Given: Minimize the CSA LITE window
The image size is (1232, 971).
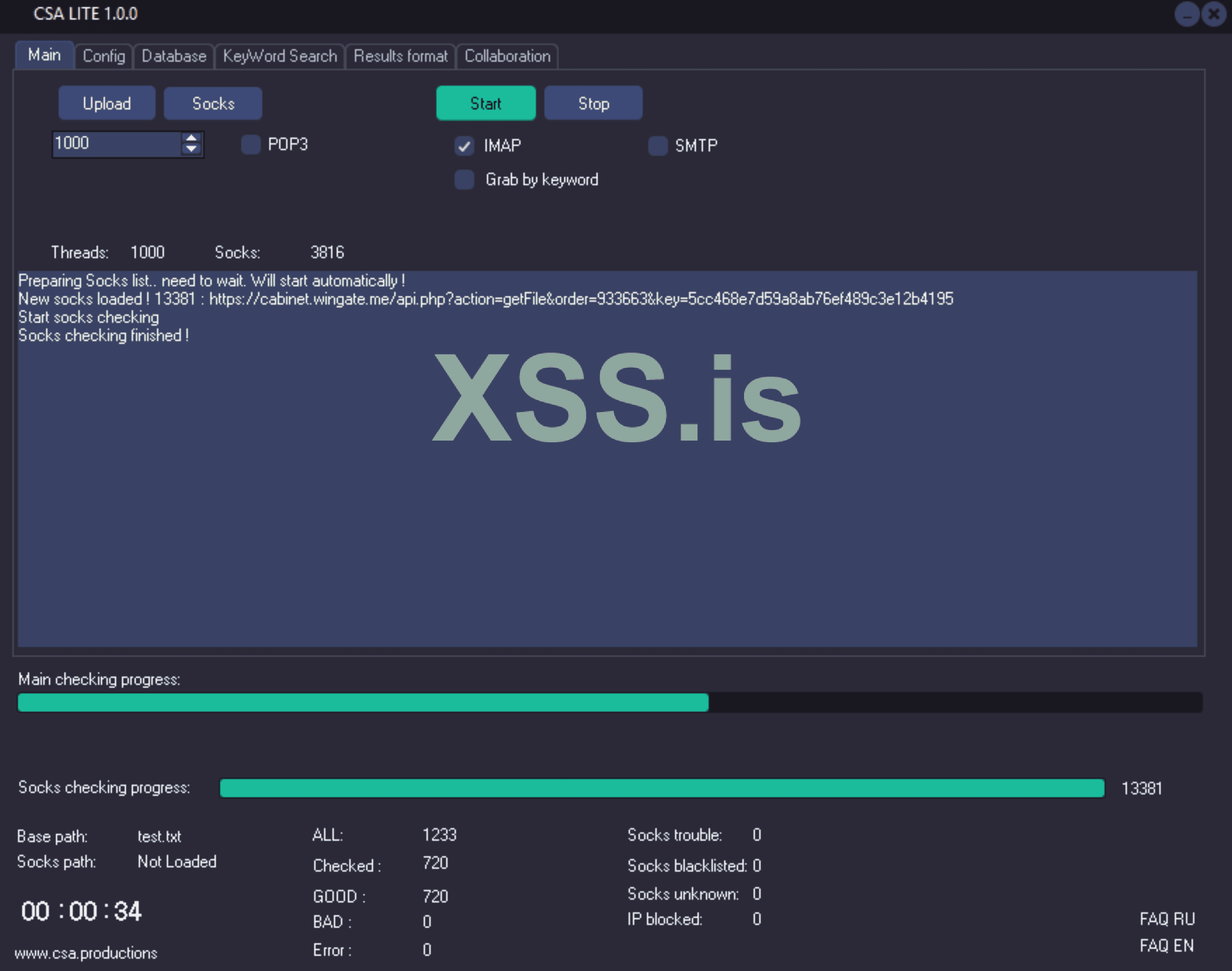Looking at the screenshot, I should [1187, 15].
